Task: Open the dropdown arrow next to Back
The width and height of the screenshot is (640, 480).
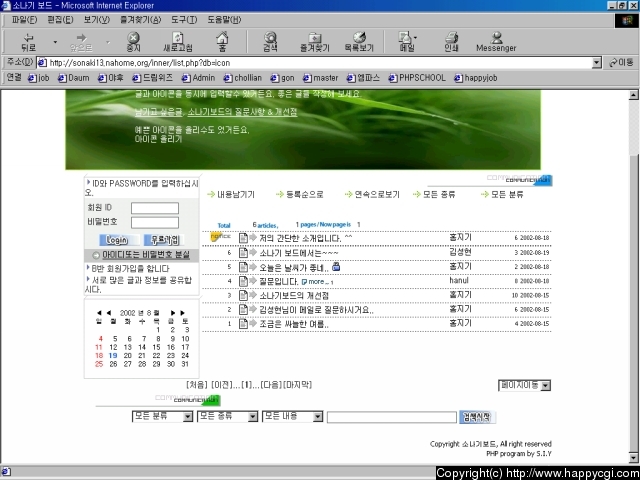Action: coord(55,42)
